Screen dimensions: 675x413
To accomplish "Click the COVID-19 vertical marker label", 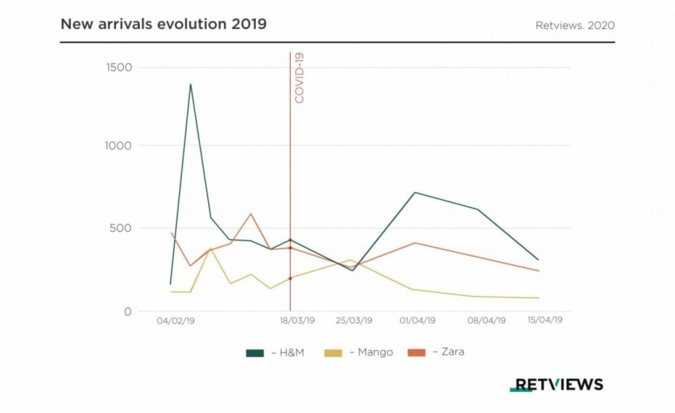I will (299, 79).
